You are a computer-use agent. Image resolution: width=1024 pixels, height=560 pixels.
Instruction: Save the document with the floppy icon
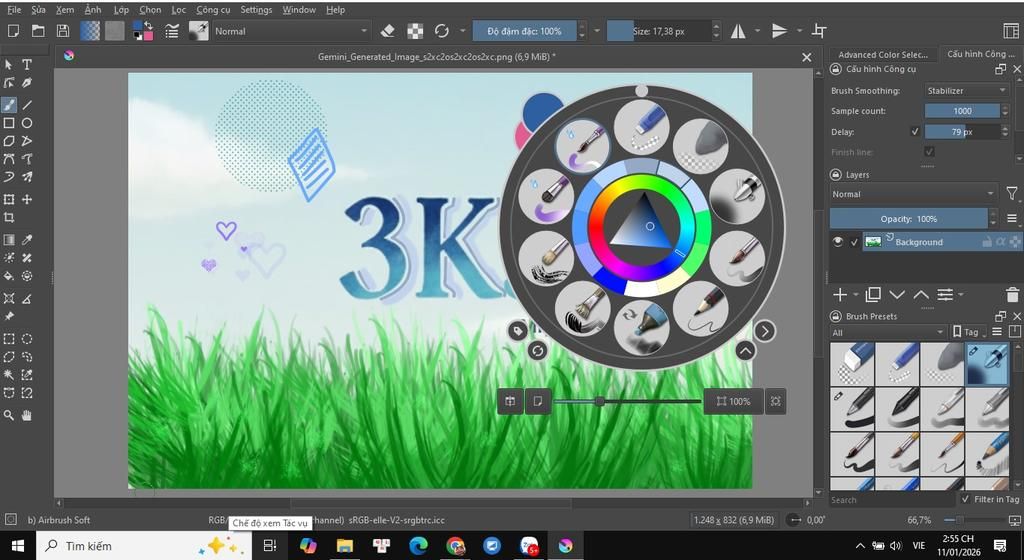pos(63,31)
